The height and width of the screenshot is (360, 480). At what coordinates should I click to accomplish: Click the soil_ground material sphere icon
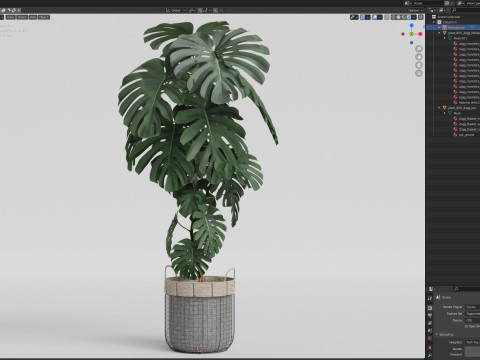coord(455,135)
